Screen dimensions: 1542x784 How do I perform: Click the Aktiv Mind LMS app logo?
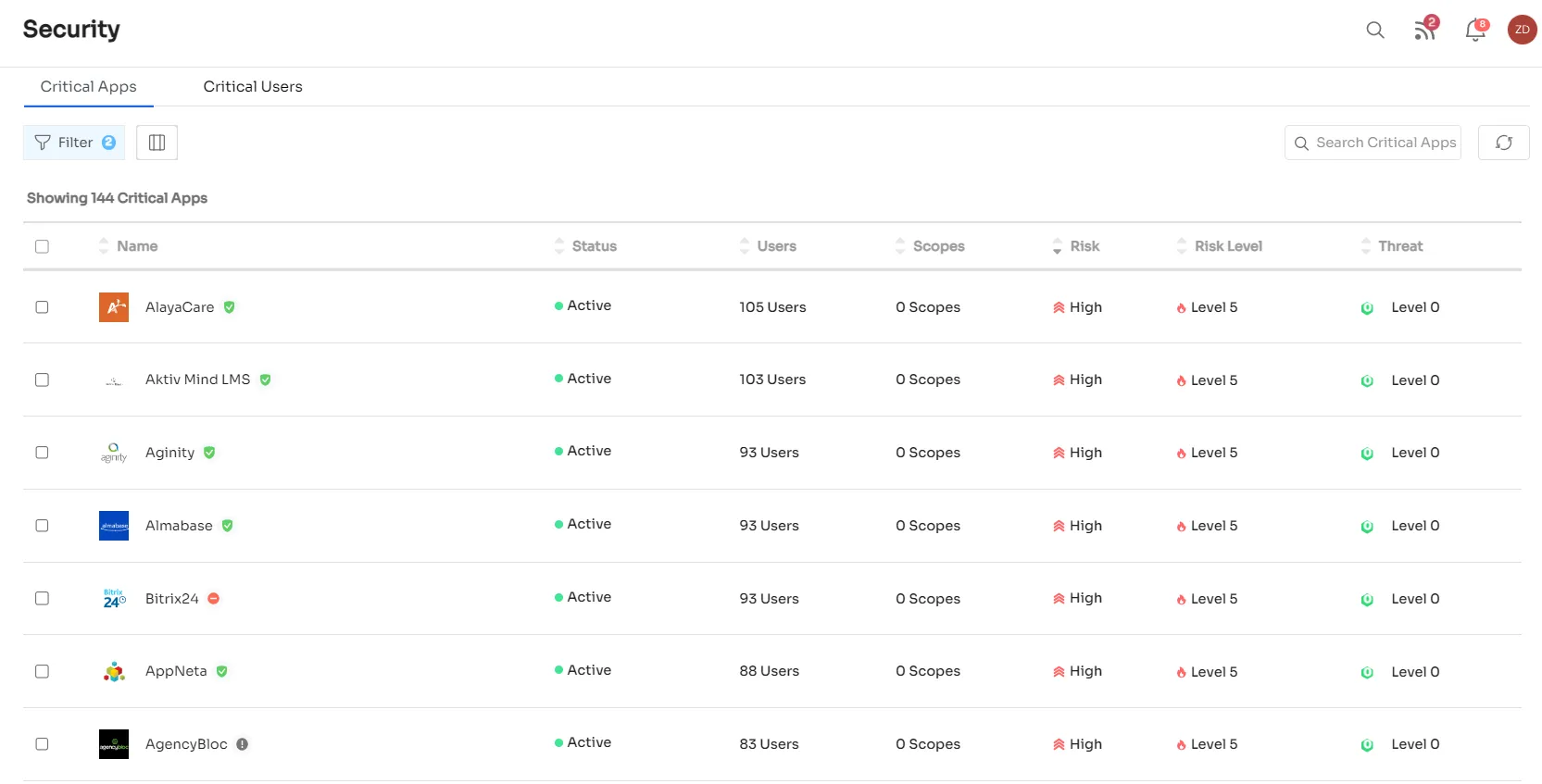(114, 380)
